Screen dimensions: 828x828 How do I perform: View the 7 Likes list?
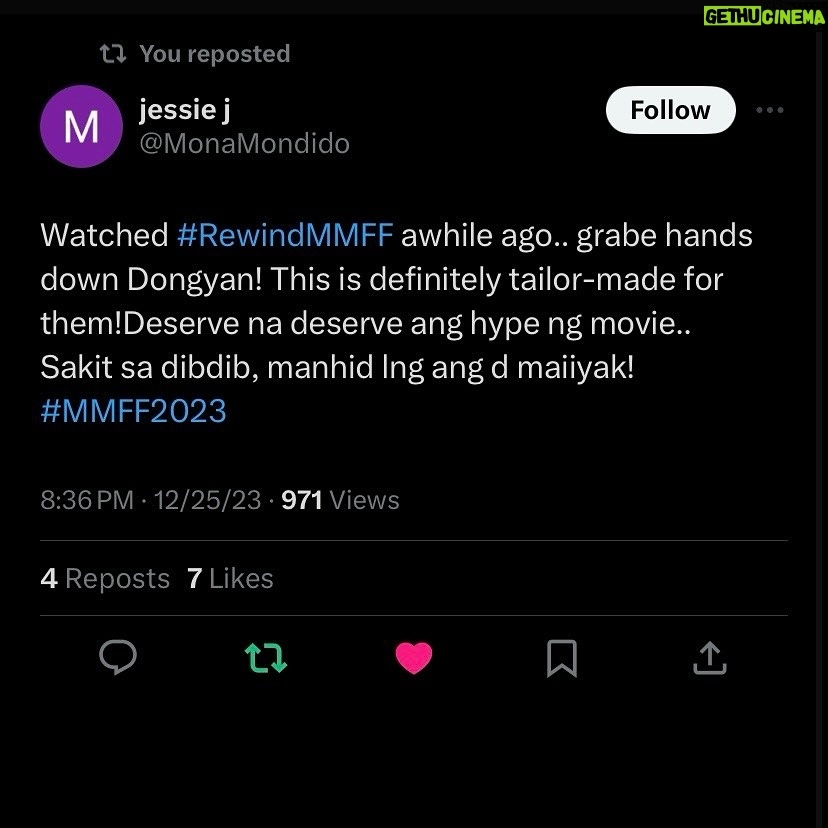230,578
